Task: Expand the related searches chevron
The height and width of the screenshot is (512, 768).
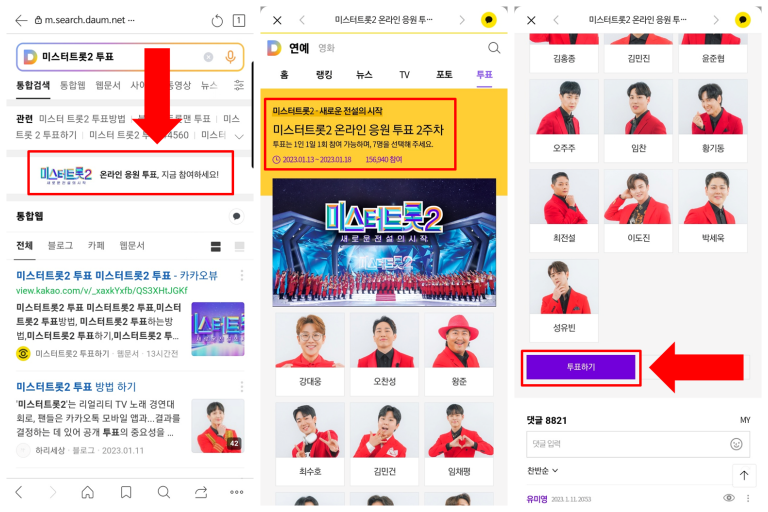Action: click(239, 136)
